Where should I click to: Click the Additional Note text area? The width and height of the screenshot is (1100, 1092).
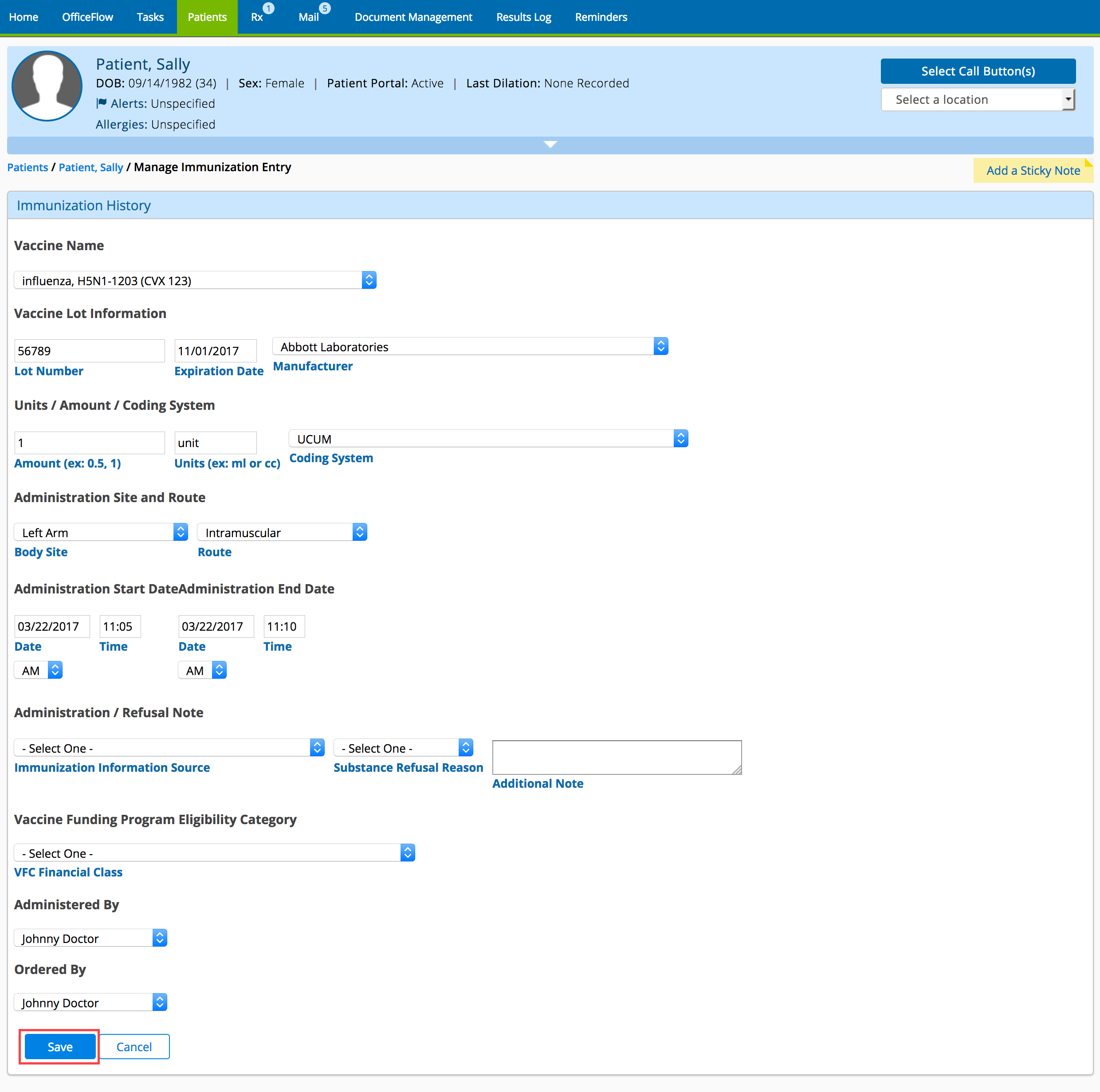pyautogui.click(x=616, y=757)
